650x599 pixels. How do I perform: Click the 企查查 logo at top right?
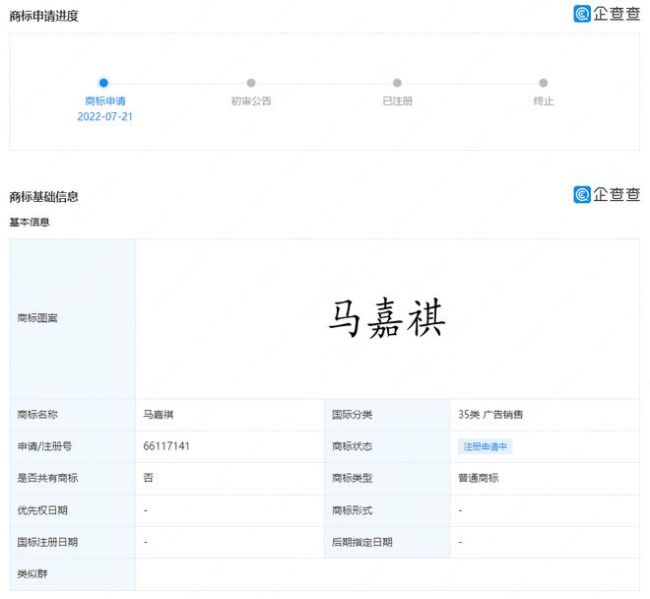point(606,14)
